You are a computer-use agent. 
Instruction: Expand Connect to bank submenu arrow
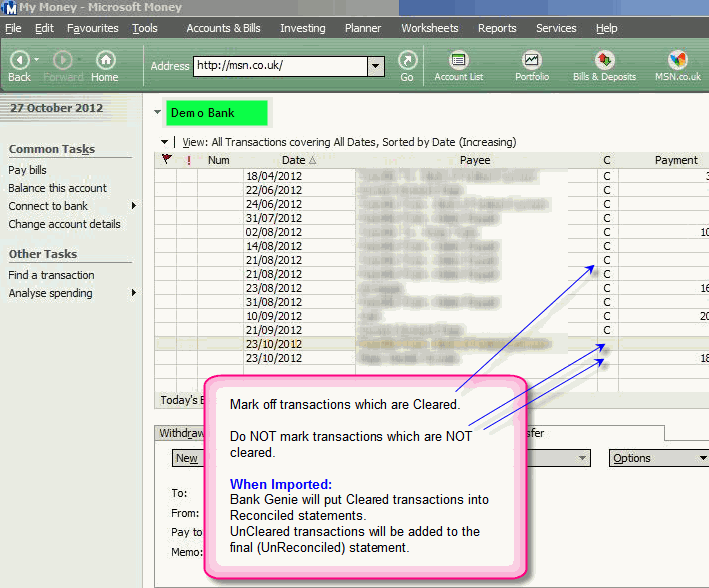pos(133,206)
